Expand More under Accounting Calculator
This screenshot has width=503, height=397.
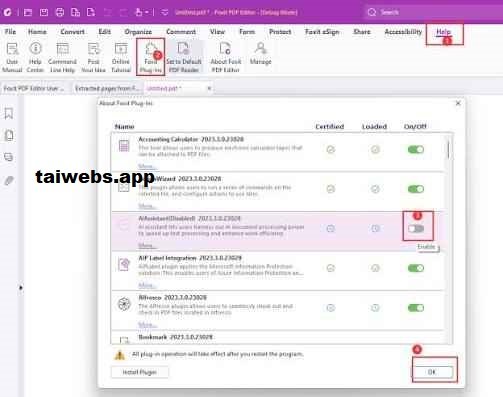point(147,166)
